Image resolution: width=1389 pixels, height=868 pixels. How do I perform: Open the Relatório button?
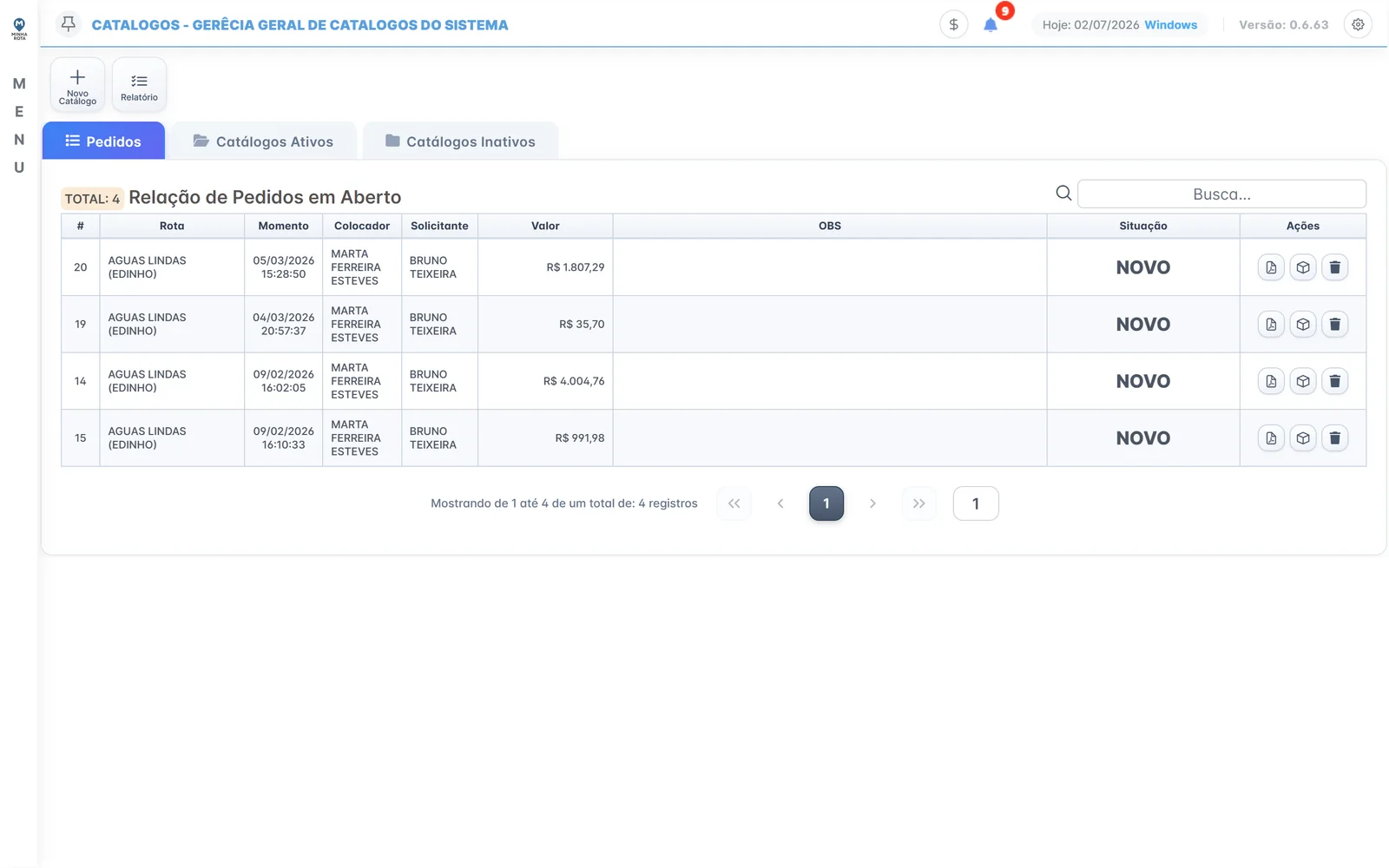coord(139,85)
